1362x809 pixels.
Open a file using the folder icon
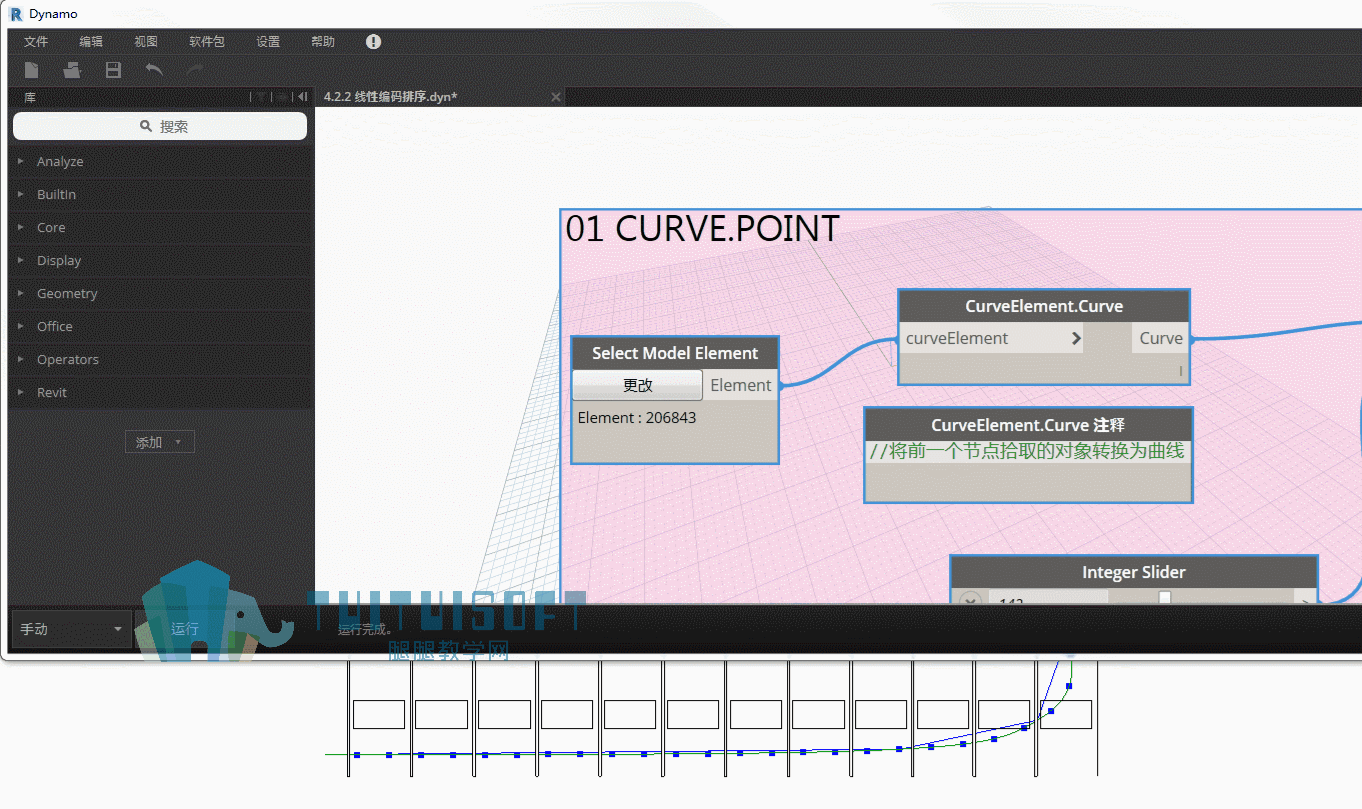(x=72, y=70)
